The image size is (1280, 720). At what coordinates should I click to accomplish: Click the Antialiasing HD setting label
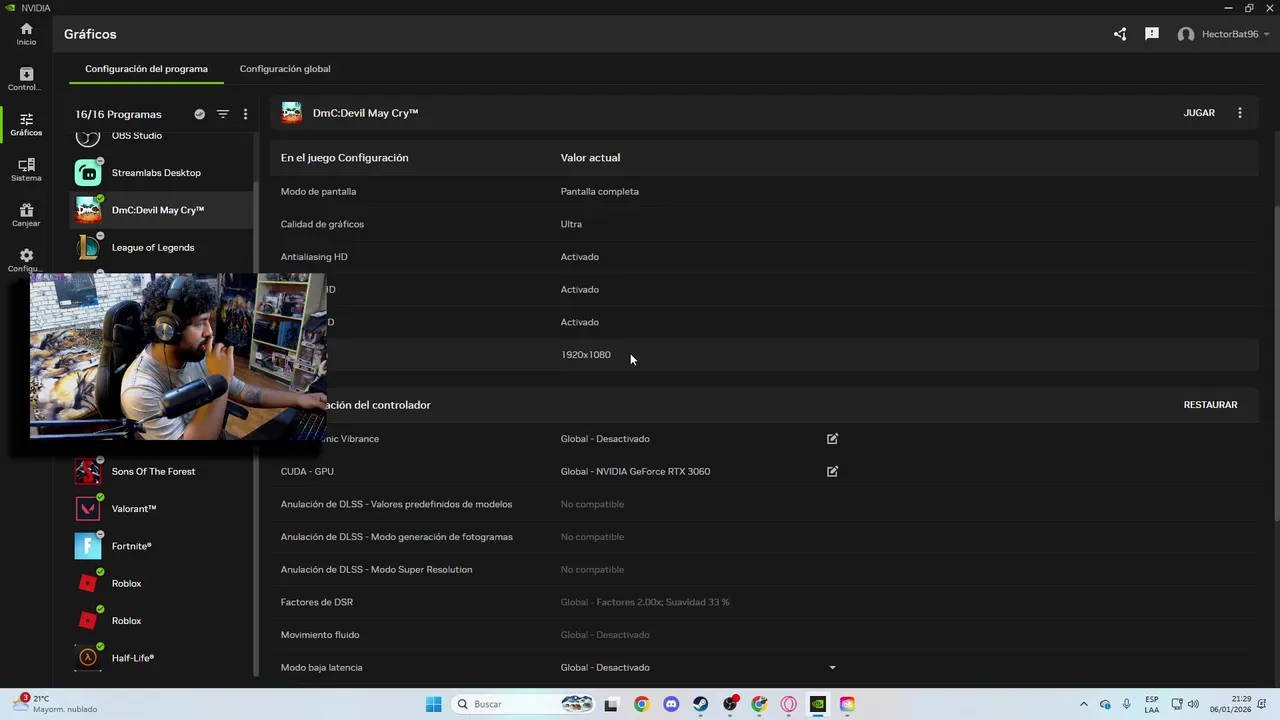click(x=314, y=257)
